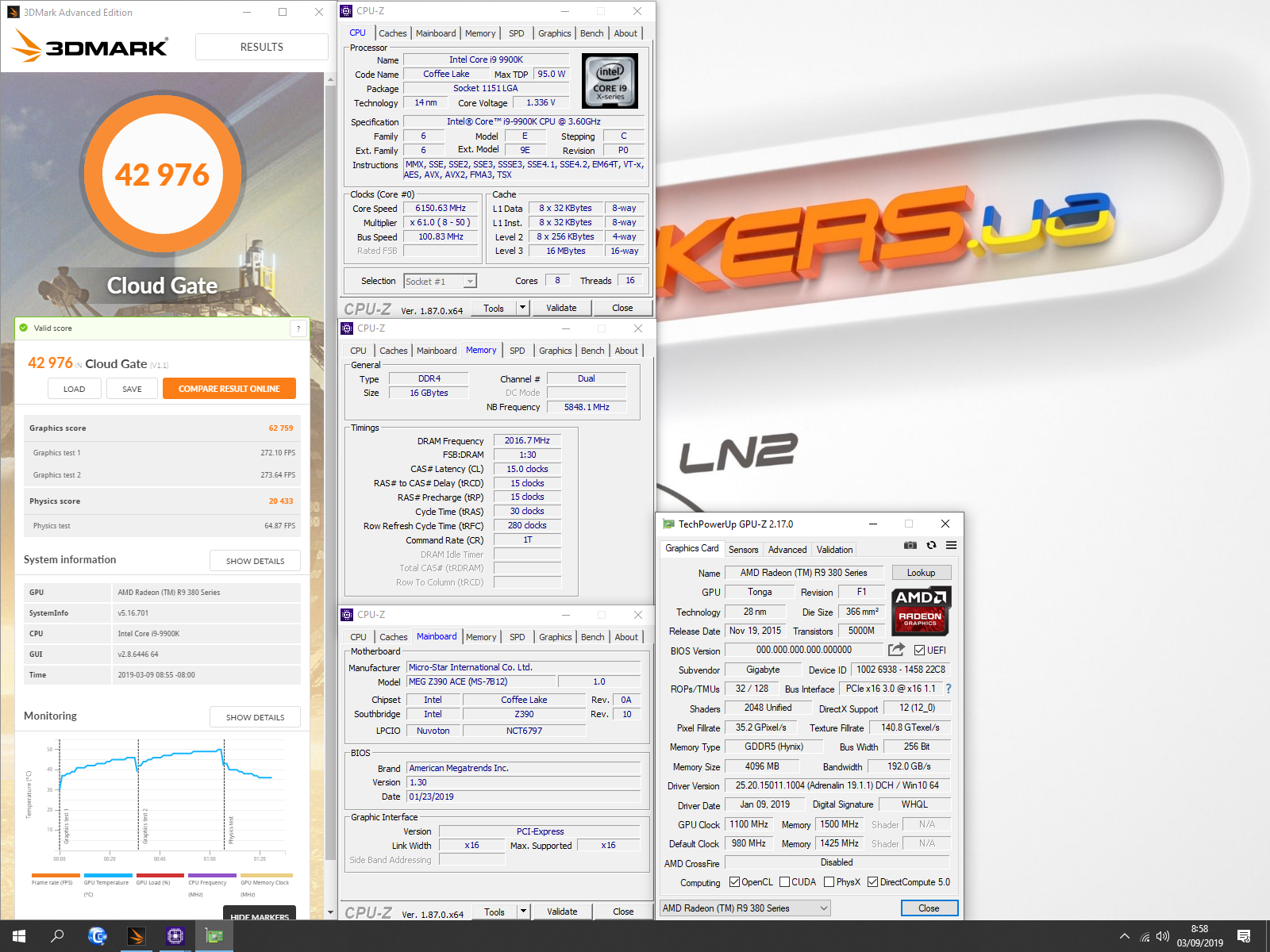Show System information details
Viewport: 1270px width, 952px height.
[256, 561]
